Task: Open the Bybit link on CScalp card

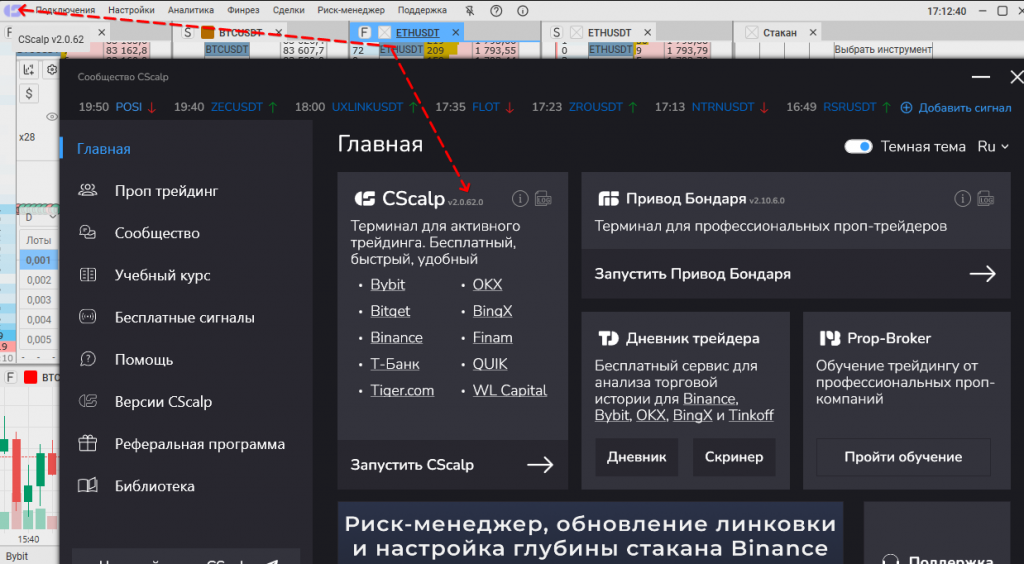Action: [388, 285]
